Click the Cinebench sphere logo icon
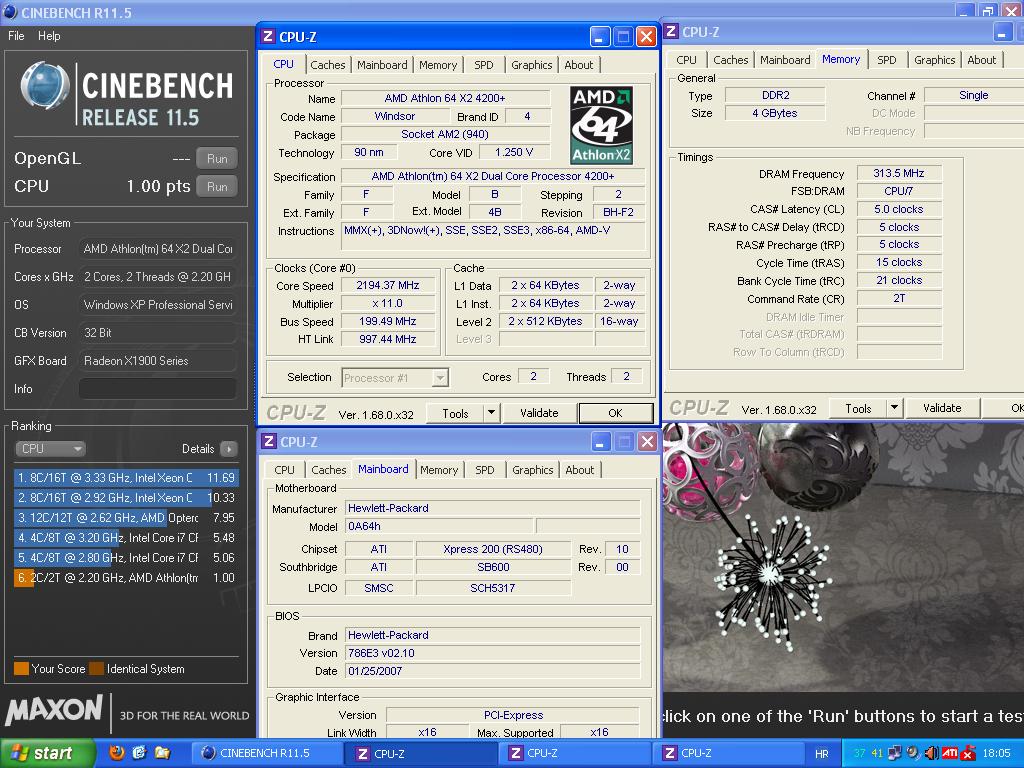This screenshot has height=768, width=1024. pyautogui.click(x=44, y=86)
